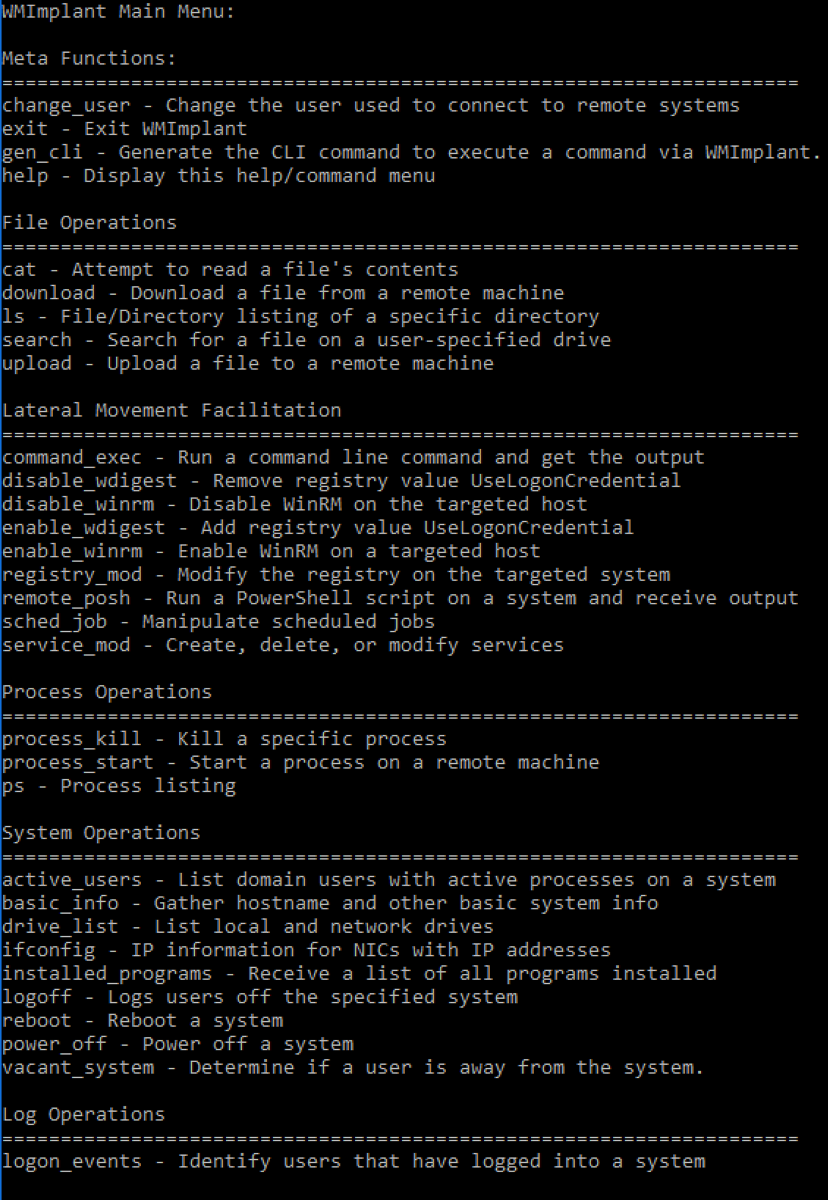
Task: Click the help menu command text
Action: pos(219,176)
